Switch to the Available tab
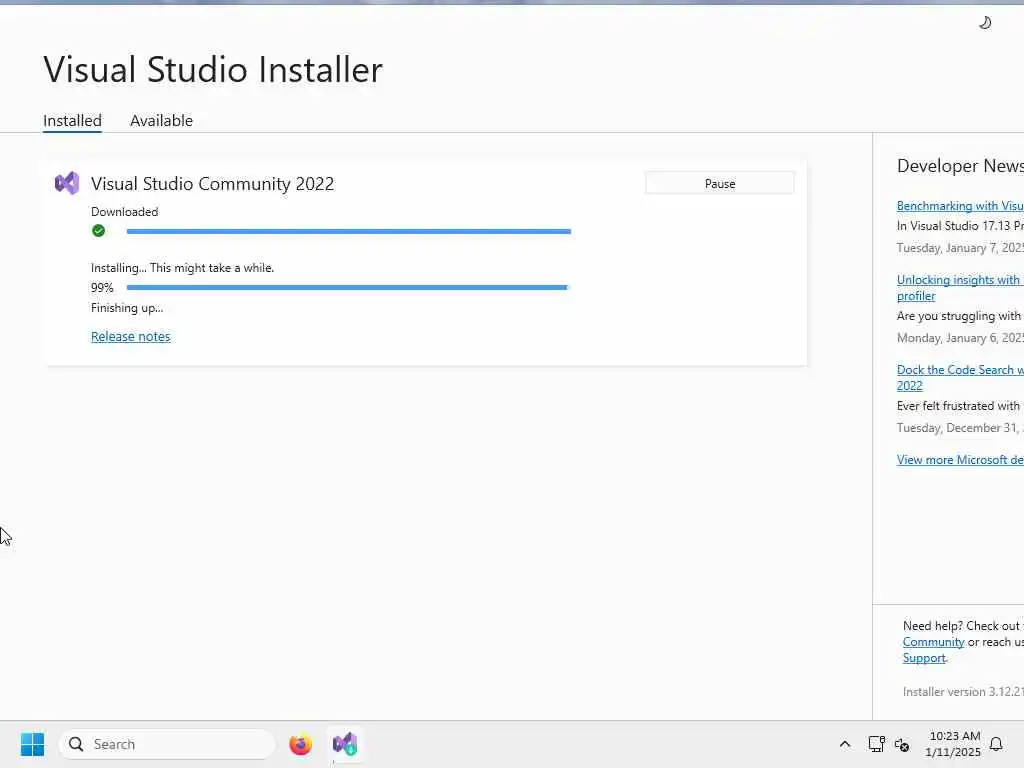The height and width of the screenshot is (768, 1024). [161, 121]
